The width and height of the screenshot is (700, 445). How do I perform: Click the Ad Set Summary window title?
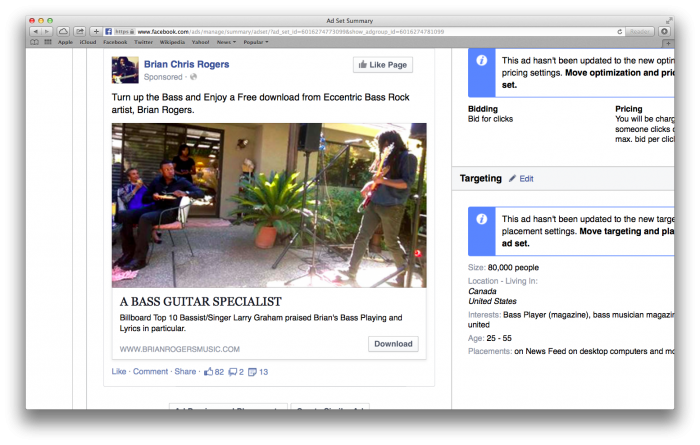(x=350, y=21)
